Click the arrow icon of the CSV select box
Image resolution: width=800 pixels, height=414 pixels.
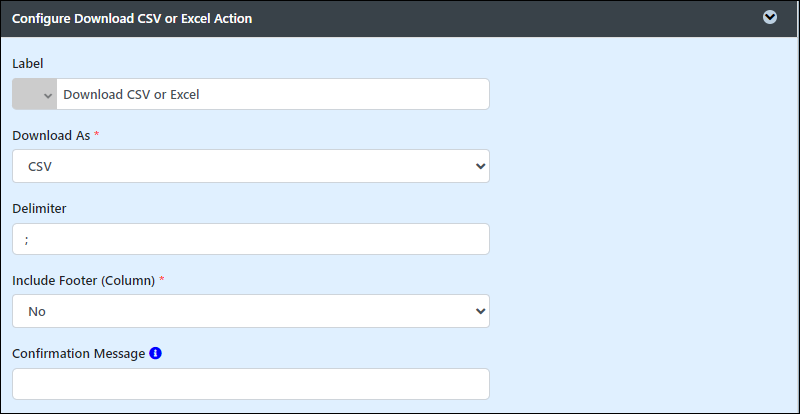tap(480, 166)
